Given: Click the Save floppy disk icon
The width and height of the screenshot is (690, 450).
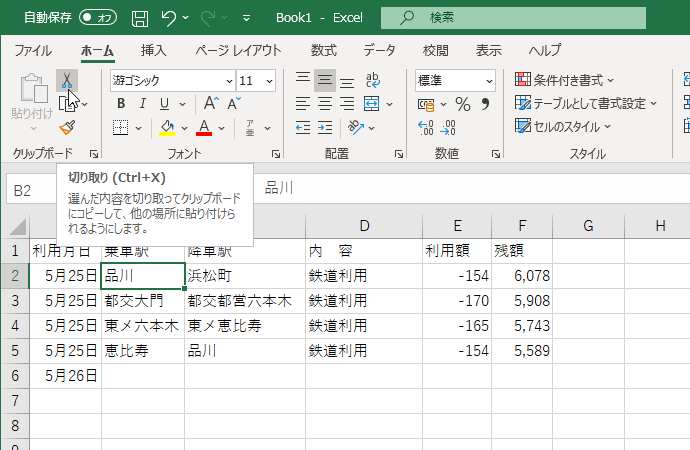Looking at the screenshot, I should pos(140,18).
